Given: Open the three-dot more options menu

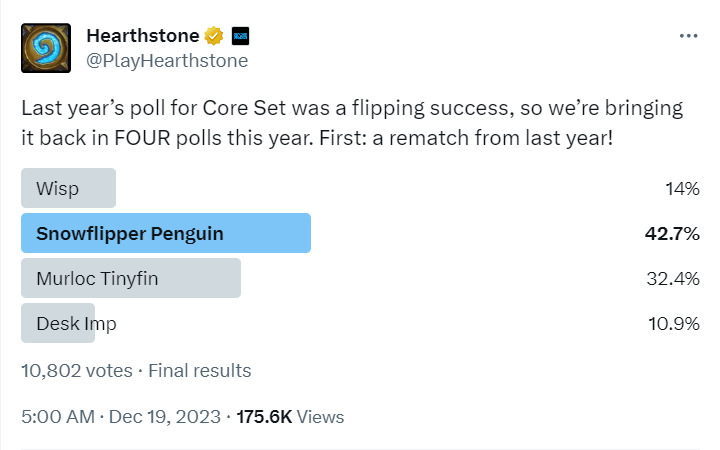Looking at the screenshot, I should [x=688, y=36].
